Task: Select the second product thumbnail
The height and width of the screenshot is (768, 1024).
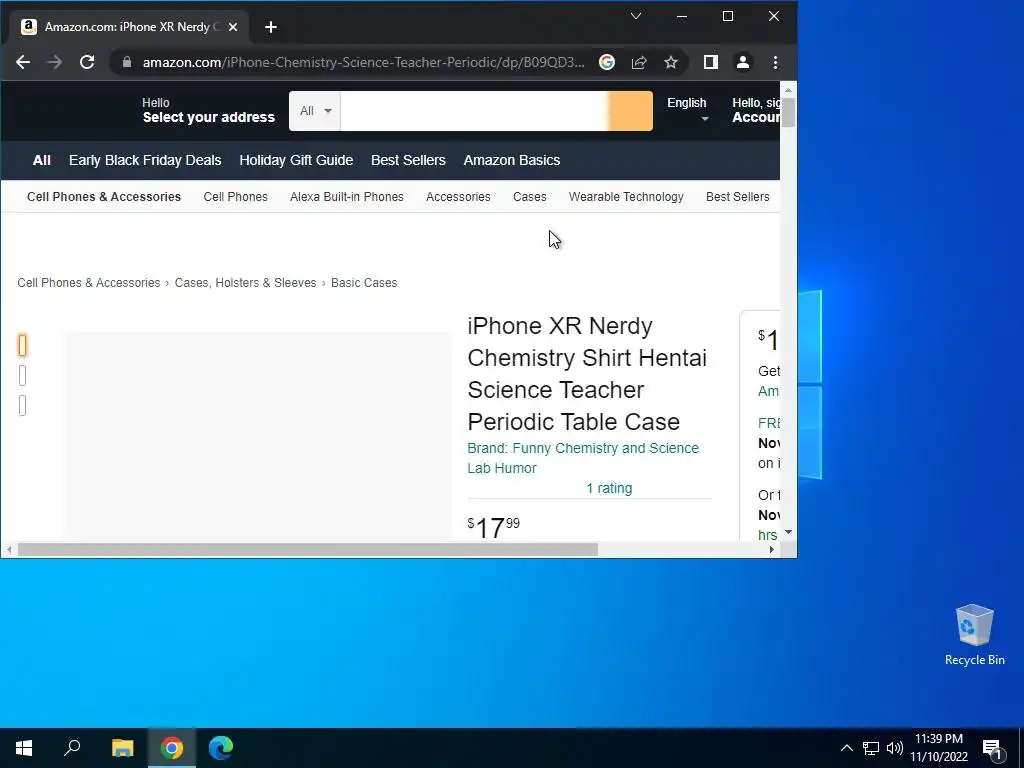Action: [22, 376]
